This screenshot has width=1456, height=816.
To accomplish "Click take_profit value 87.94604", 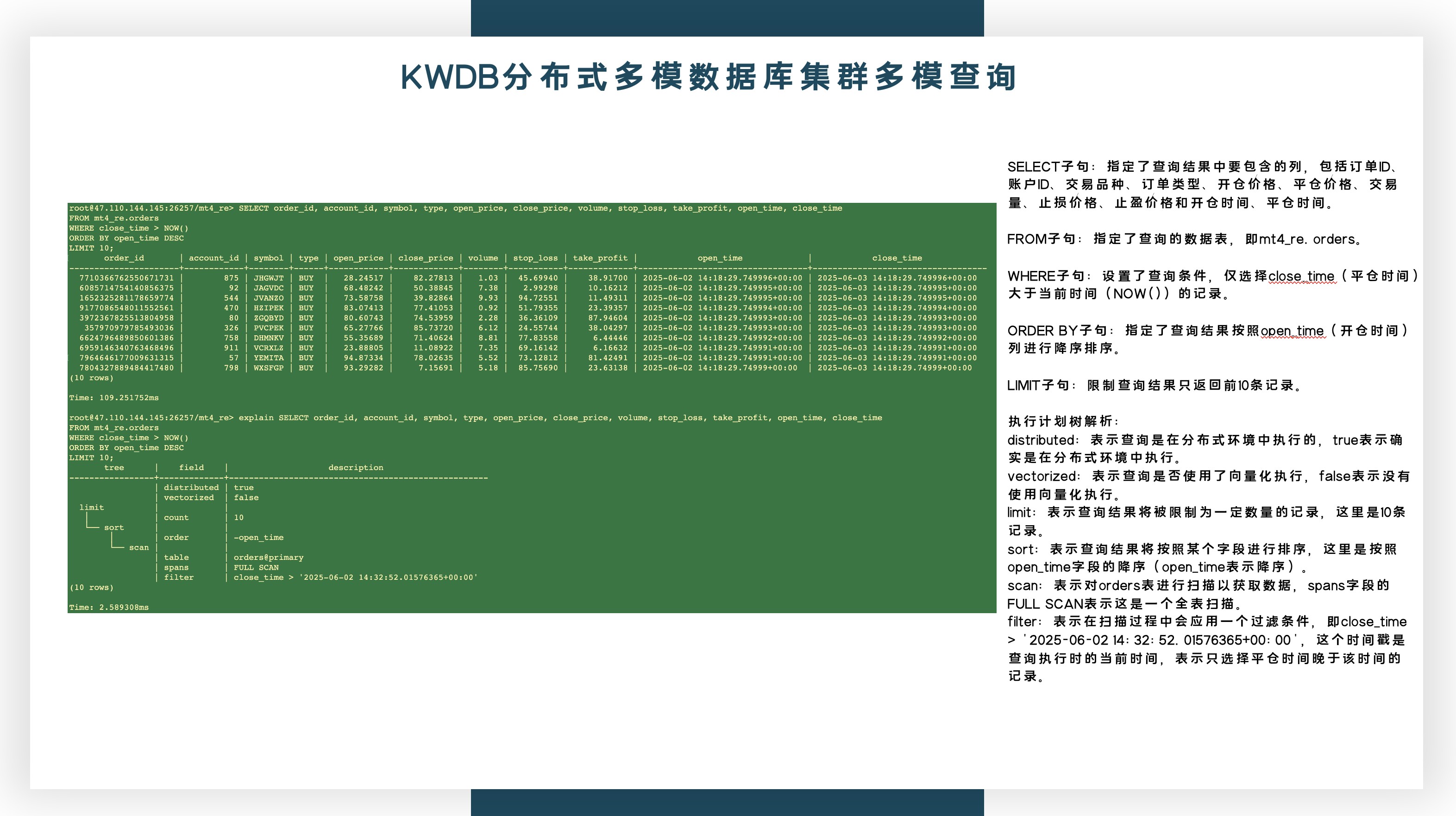I will (608, 318).
